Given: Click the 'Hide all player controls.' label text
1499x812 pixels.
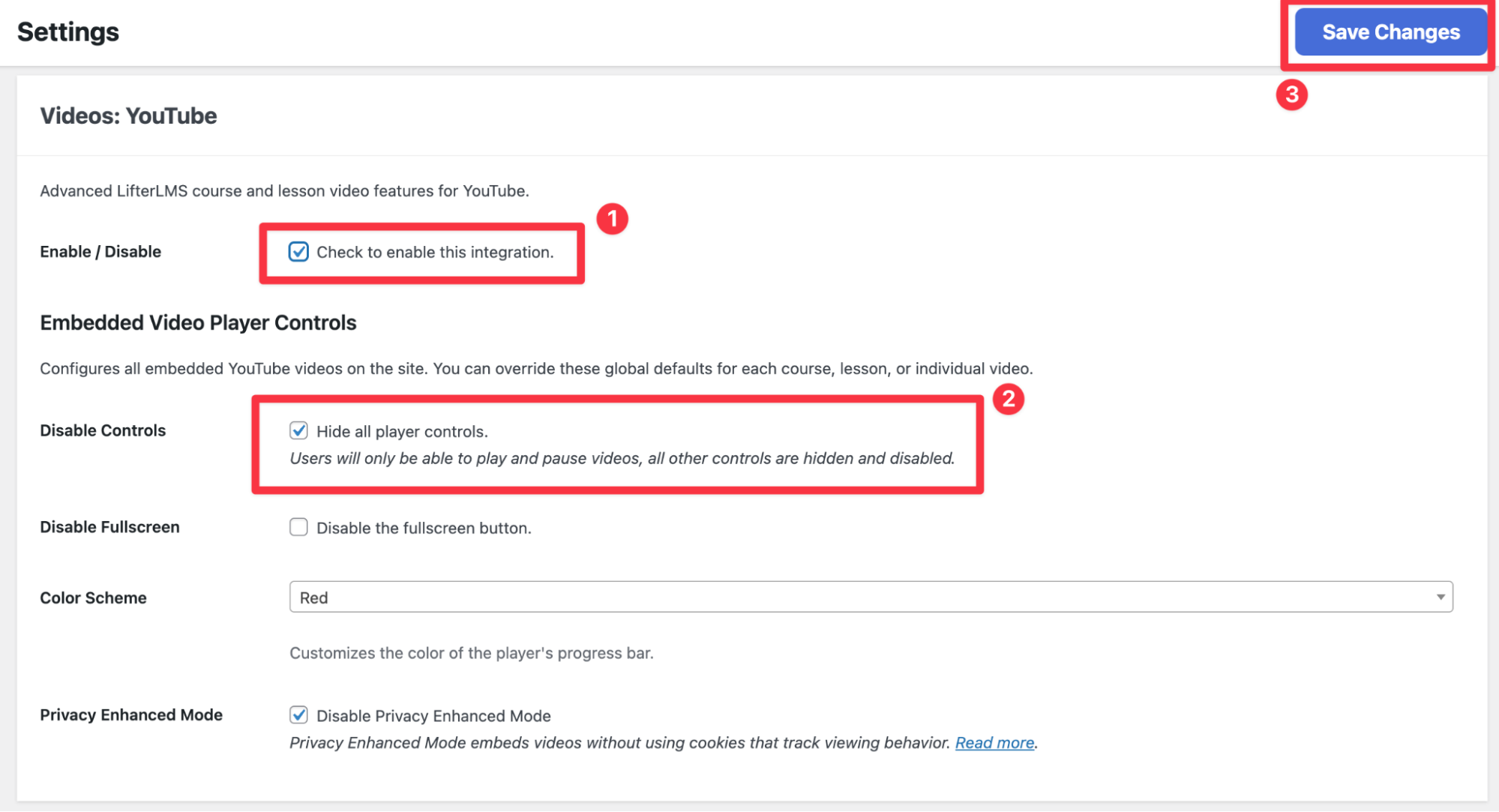Looking at the screenshot, I should (402, 432).
